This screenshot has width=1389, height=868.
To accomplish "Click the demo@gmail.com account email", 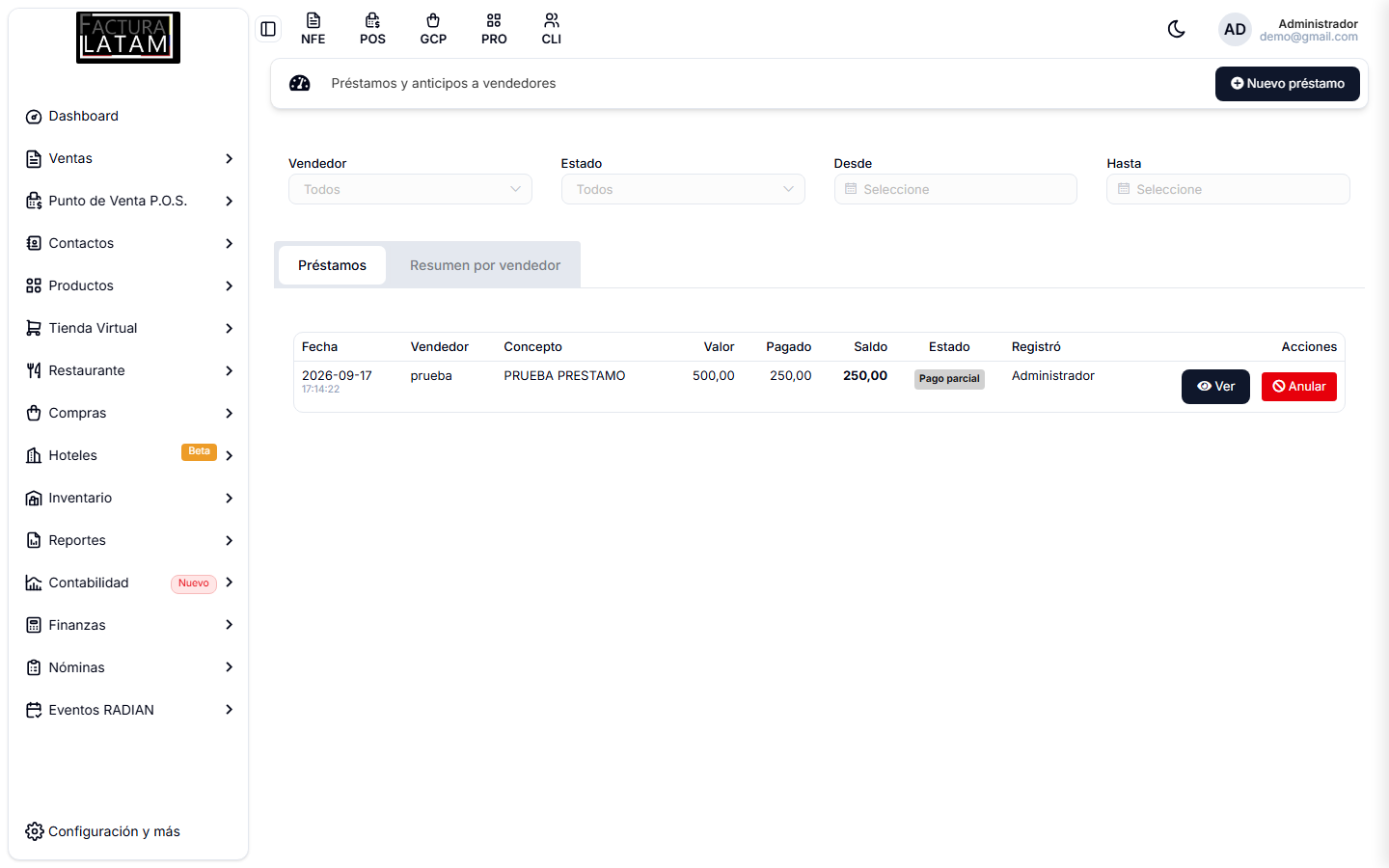I will pos(1308,37).
